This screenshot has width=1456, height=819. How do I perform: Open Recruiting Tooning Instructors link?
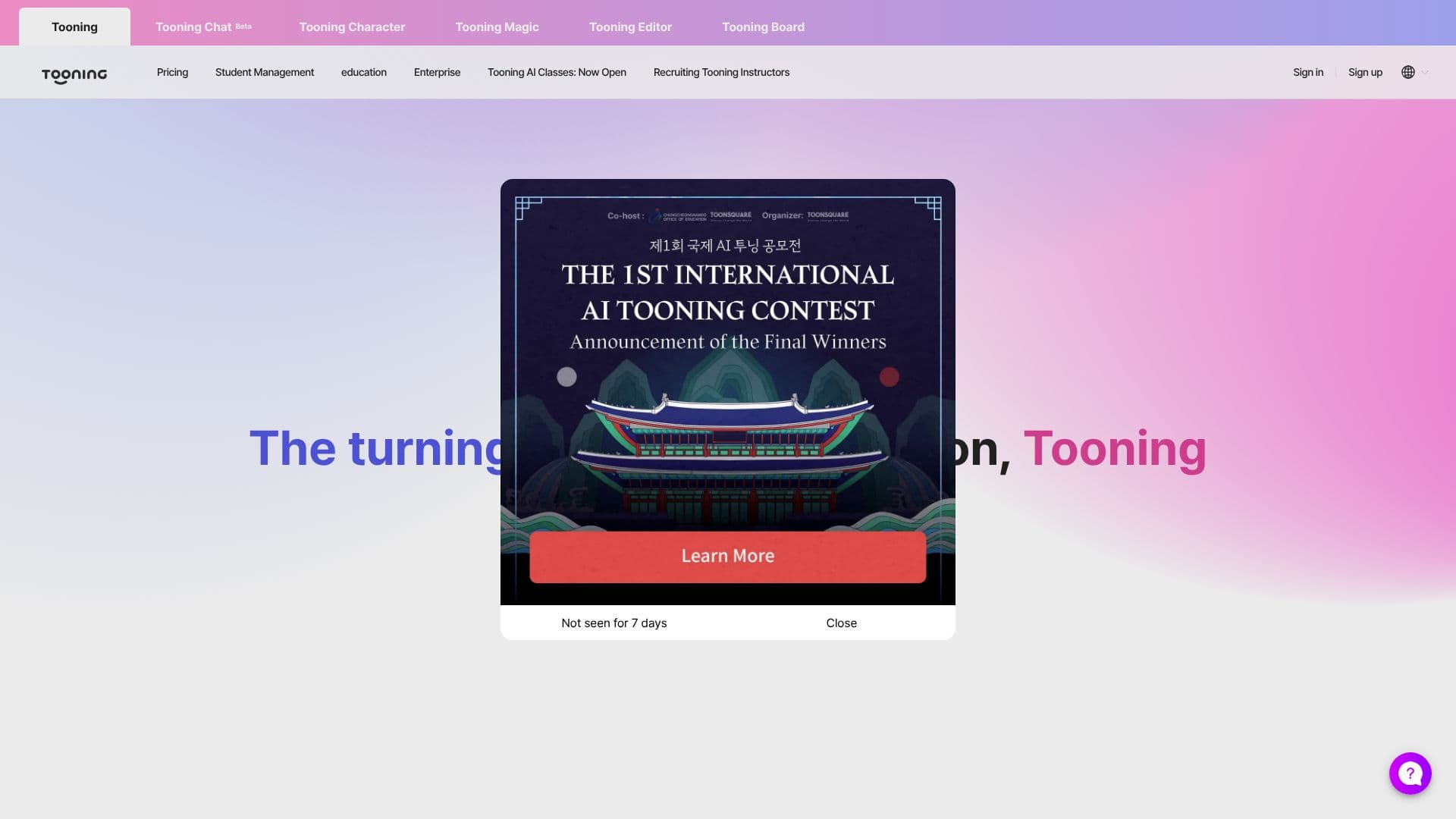[x=721, y=72]
